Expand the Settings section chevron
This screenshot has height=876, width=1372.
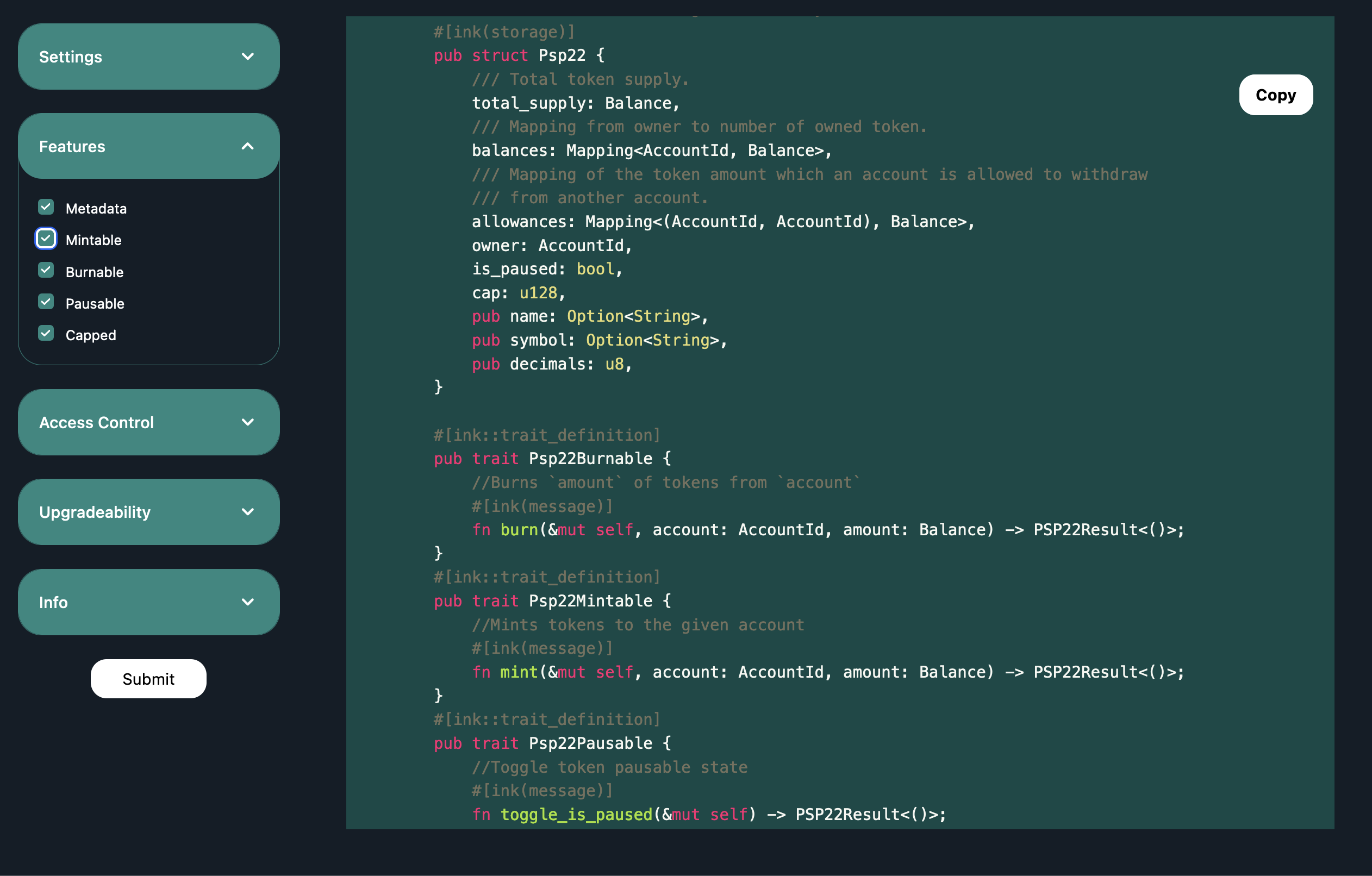(x=247, y=57)
